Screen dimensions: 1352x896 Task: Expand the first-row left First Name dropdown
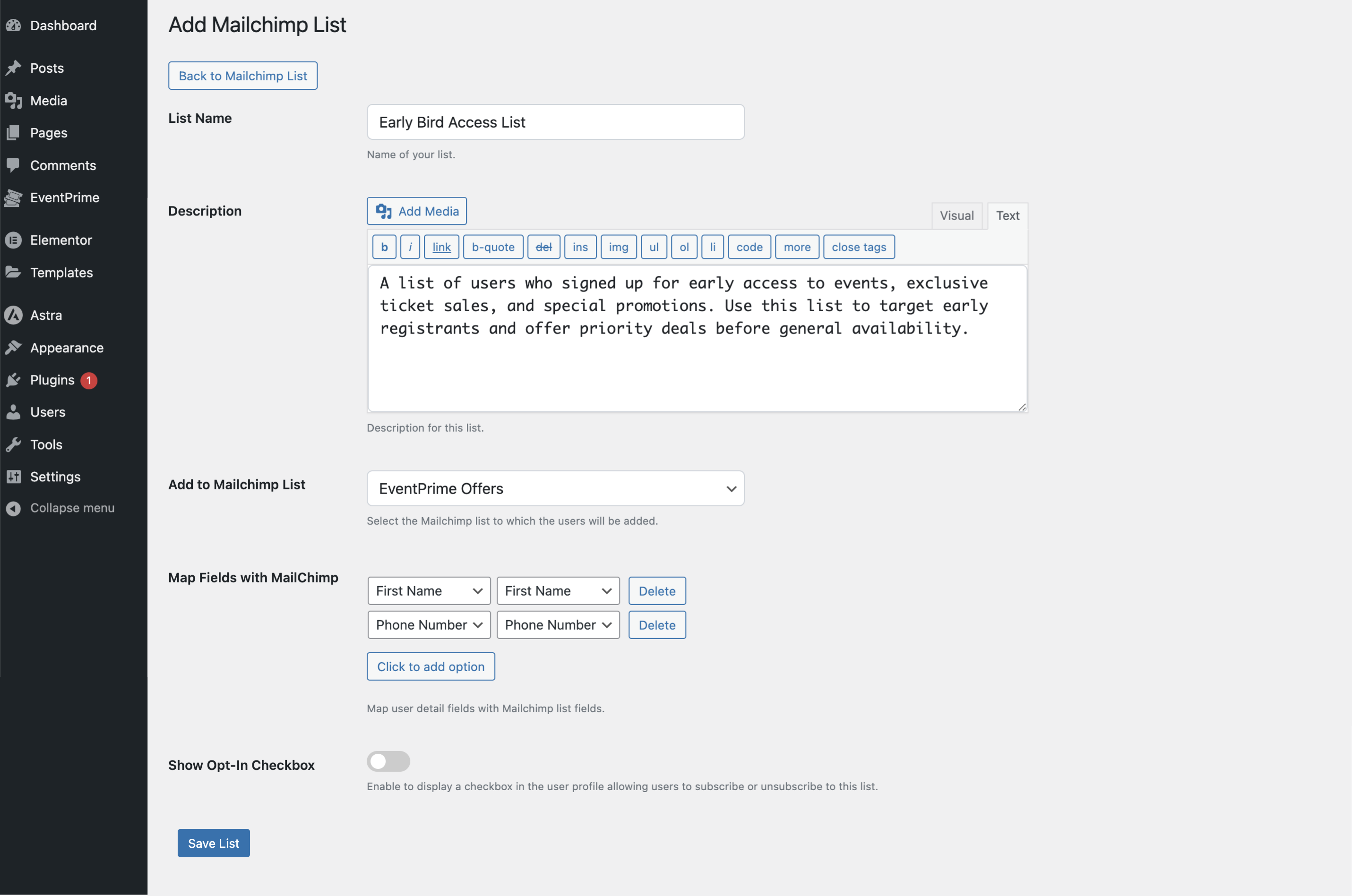click(x=429, y=591)
